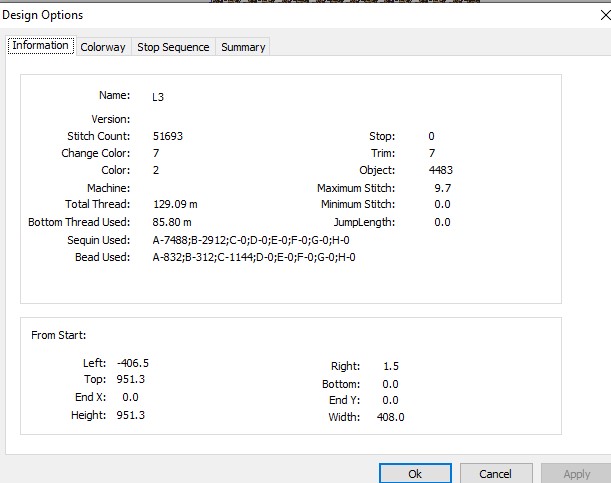Click the greyed Apply button
Screen dimensions: 611x483
pyautogui.click(x=577, y=473)
